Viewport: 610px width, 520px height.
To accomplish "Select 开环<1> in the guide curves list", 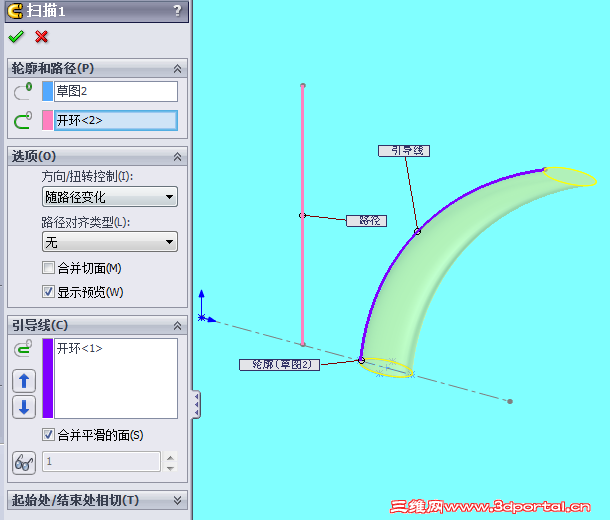I will click(x=79, y=348).
